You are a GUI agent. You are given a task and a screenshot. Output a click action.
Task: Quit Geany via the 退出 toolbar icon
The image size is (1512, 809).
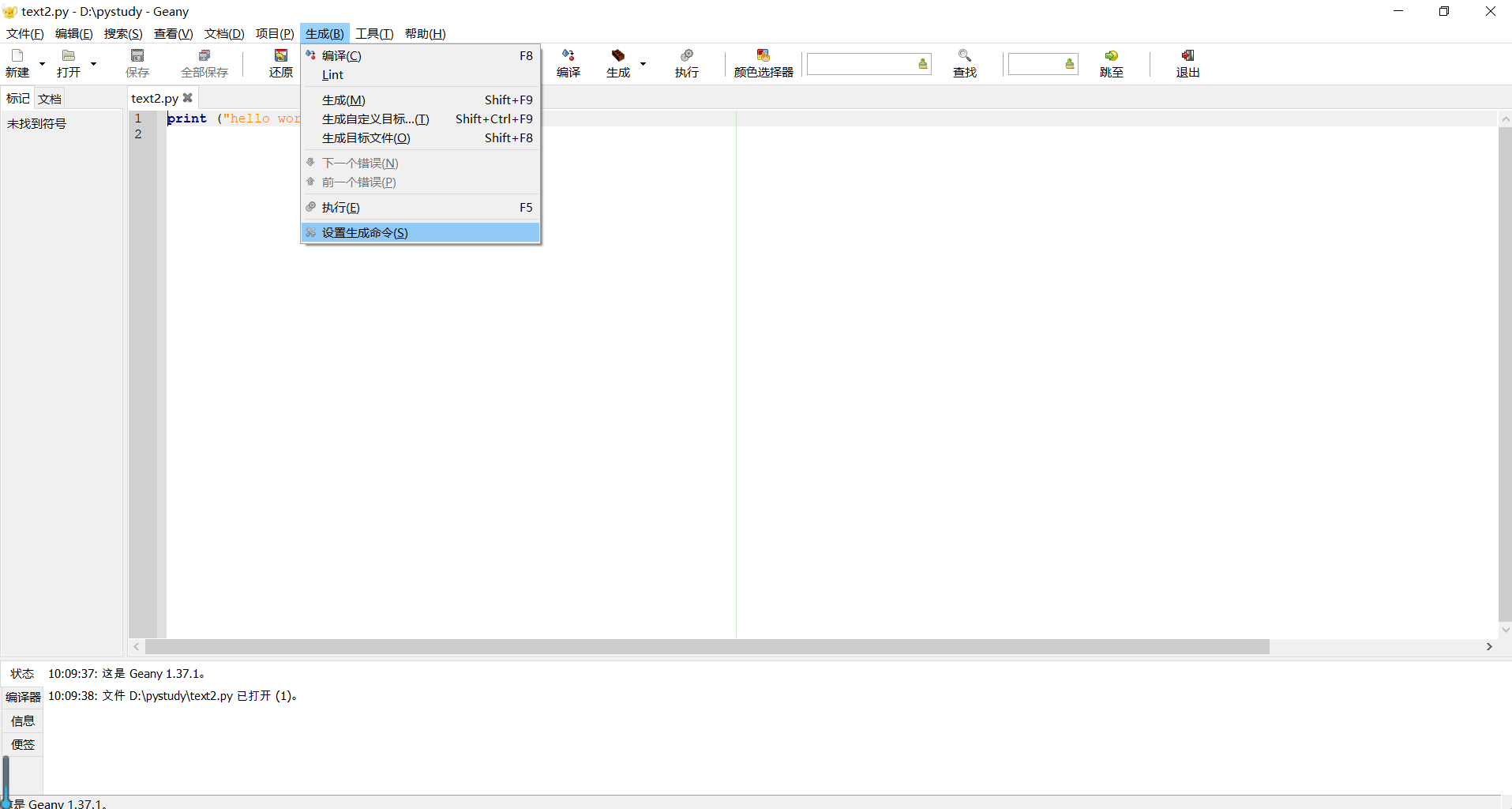[x=1187, y=63]
